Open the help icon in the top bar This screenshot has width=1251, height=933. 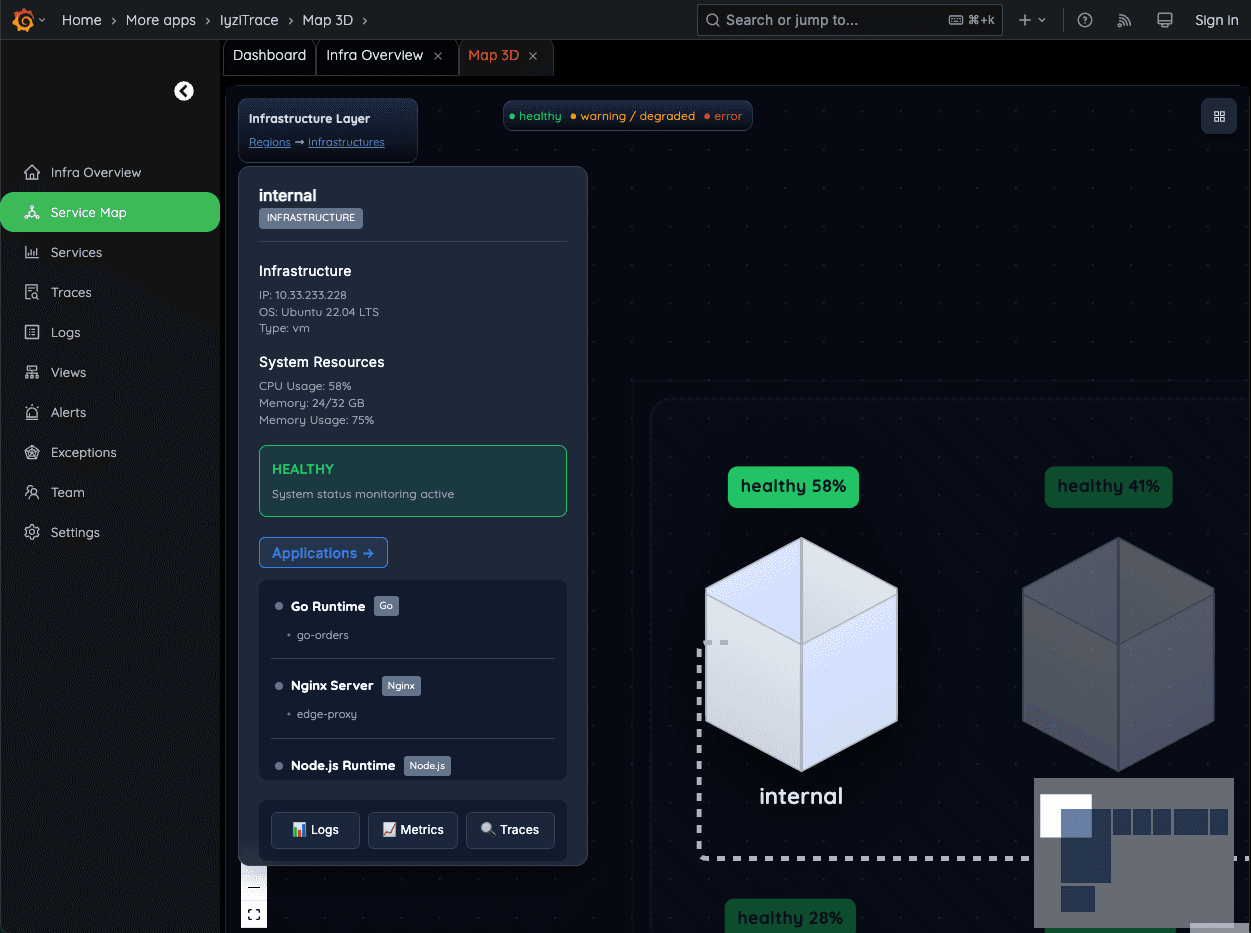[1084, 20]
